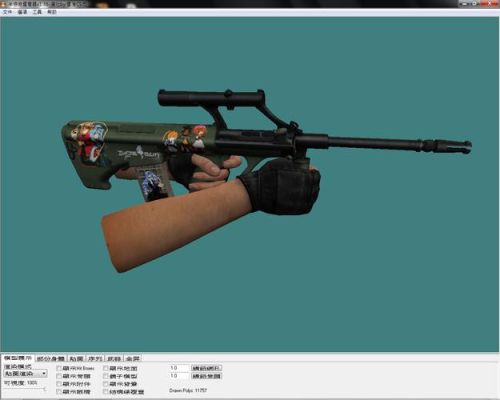Enable the 顯示骨頭 show bones checkbox
The image size is (500, 400).
[59, 376]
